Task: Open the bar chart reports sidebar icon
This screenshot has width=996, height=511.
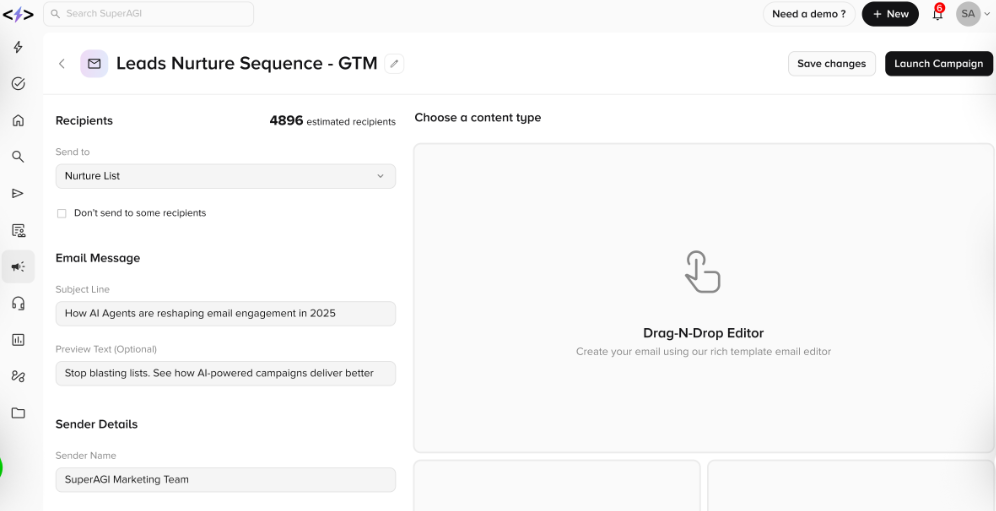Action: coord(18,340)
